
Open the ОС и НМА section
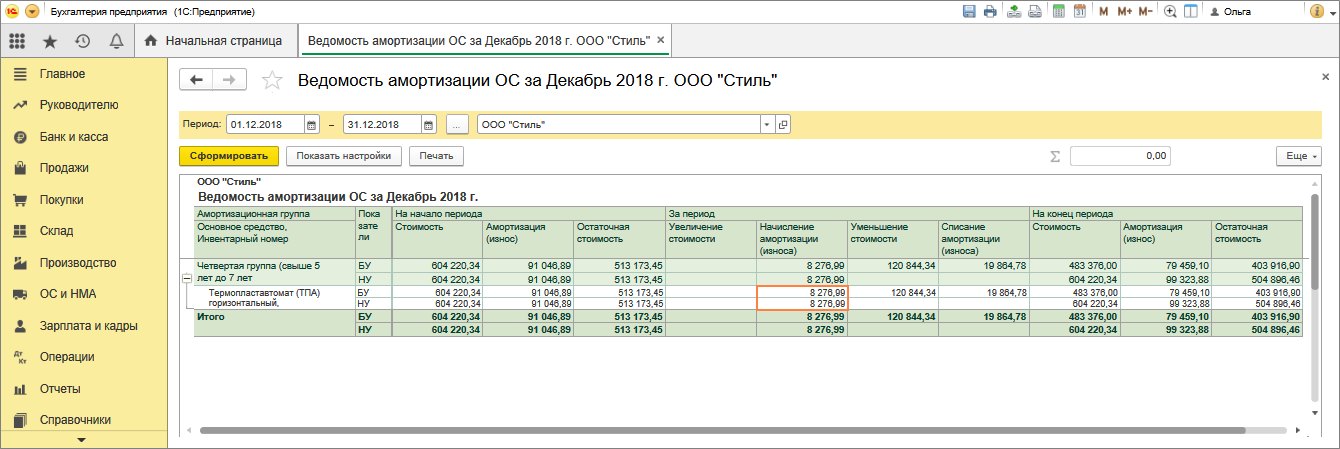[x=69, y=294]
